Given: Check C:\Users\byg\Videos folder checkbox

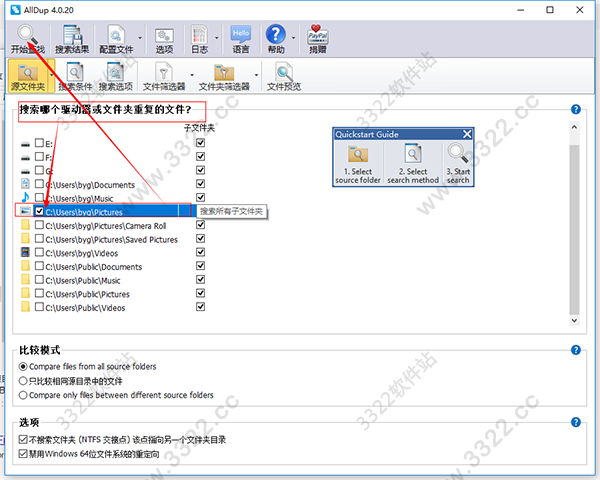Looking at the screenshot, I should point(39,252).
